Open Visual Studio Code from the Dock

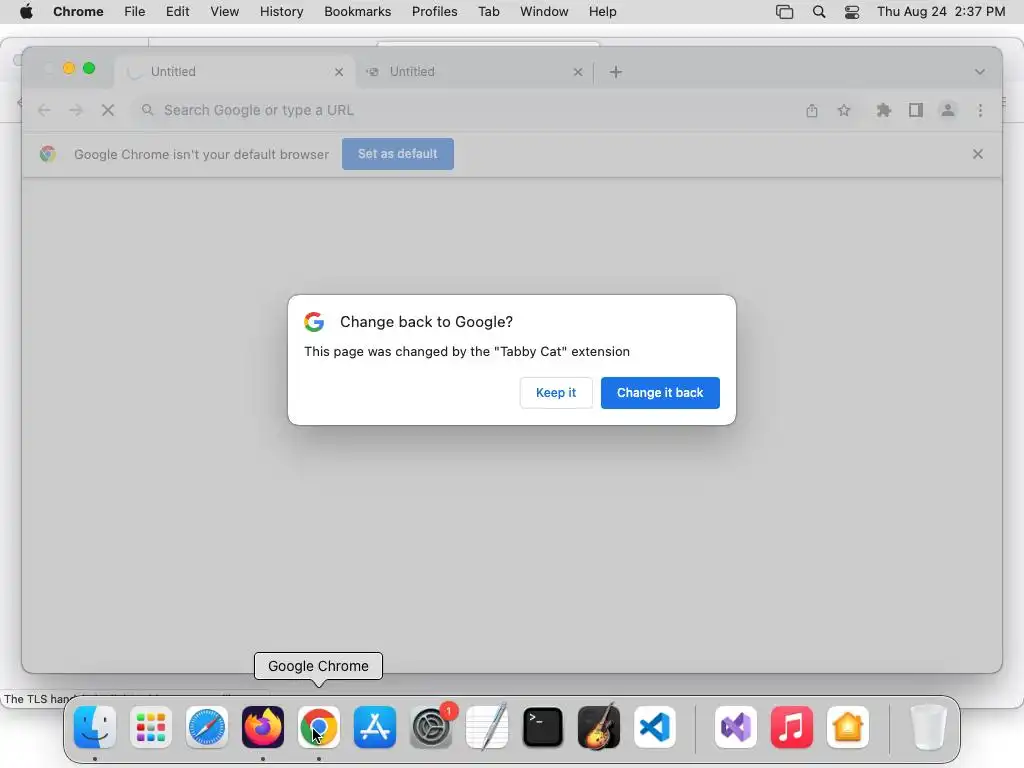pyautogui.click(x=655, y=727)
